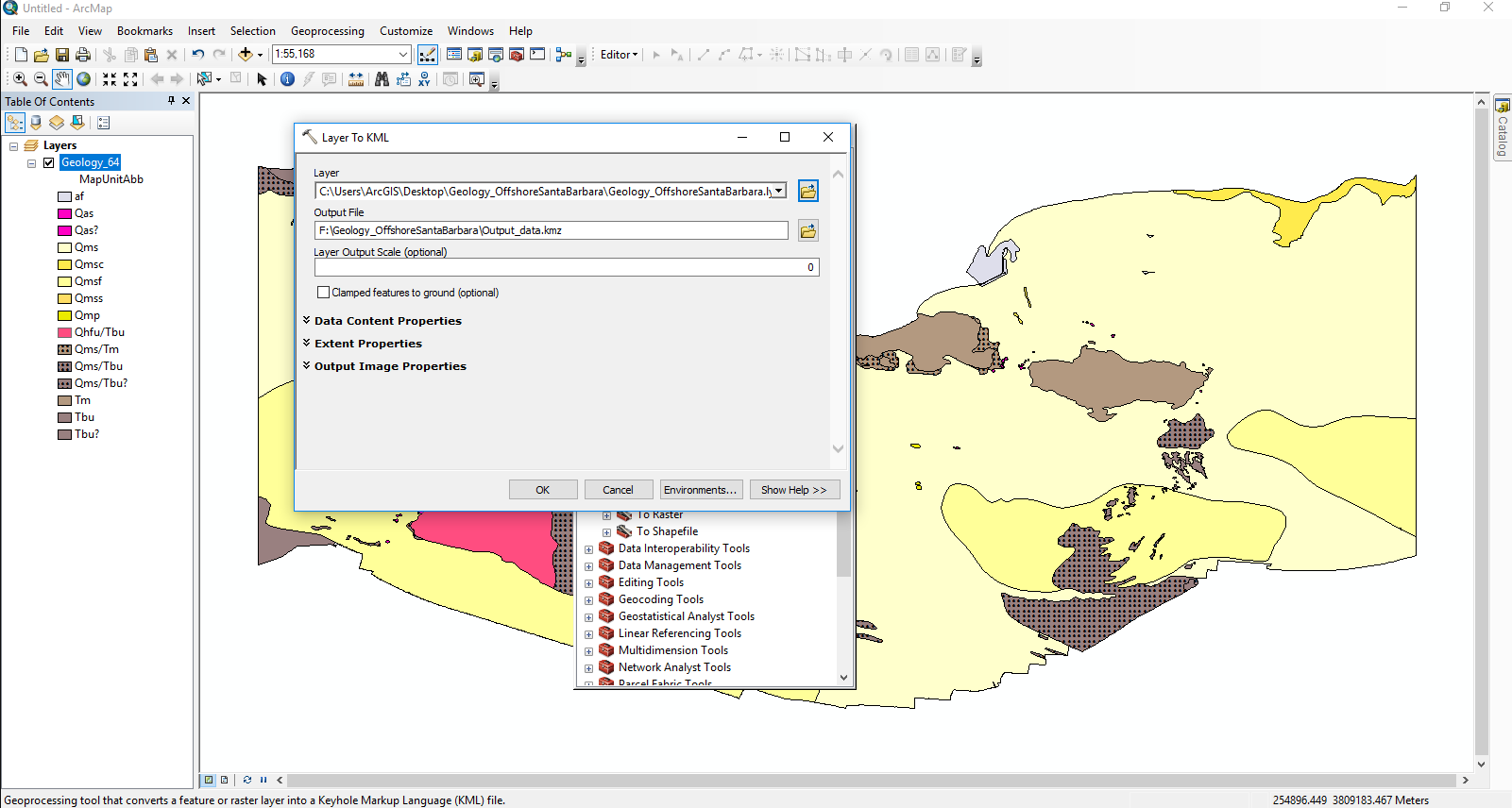Open the ArcToolbox window icon

point(517,55)
